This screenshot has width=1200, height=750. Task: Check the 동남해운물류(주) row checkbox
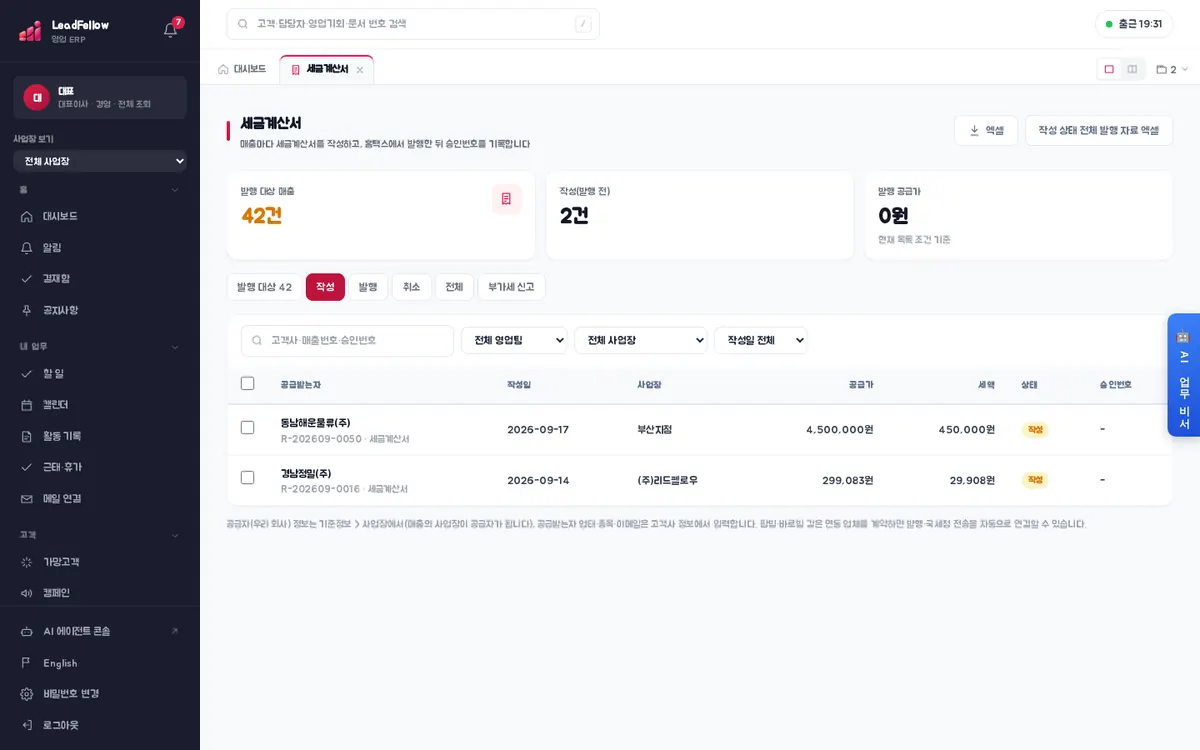[248, 428]
